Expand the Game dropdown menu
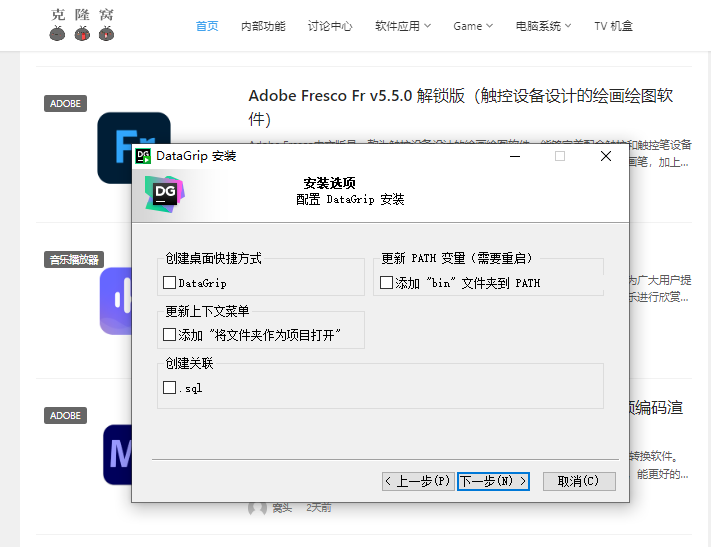 coord(473,26)
